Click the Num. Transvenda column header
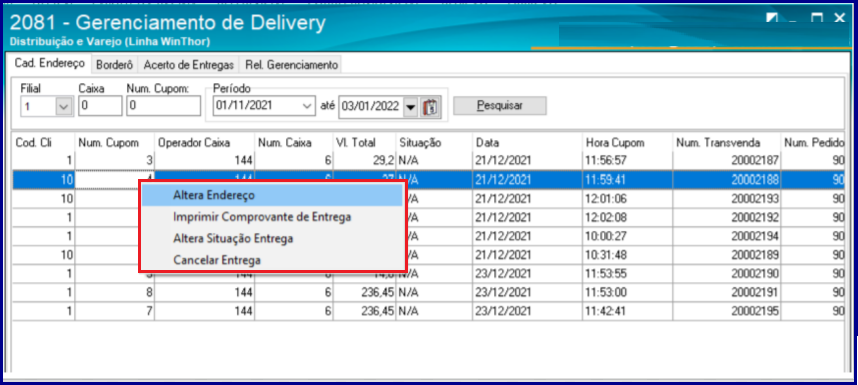Image resolution: width=858 pixels, height=385 pixels. coord(727,143)
